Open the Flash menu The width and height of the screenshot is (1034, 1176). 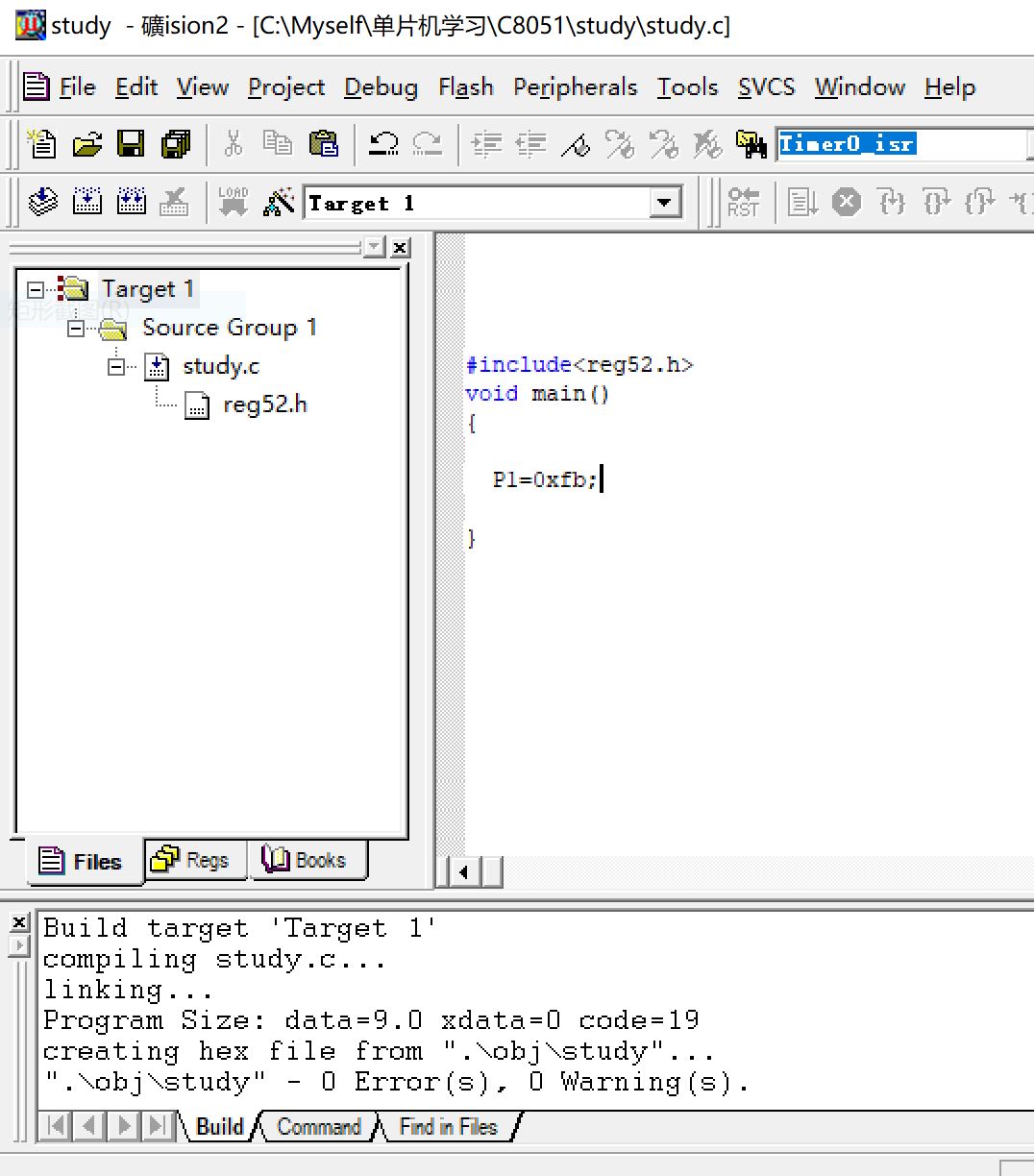pos(465,87)
